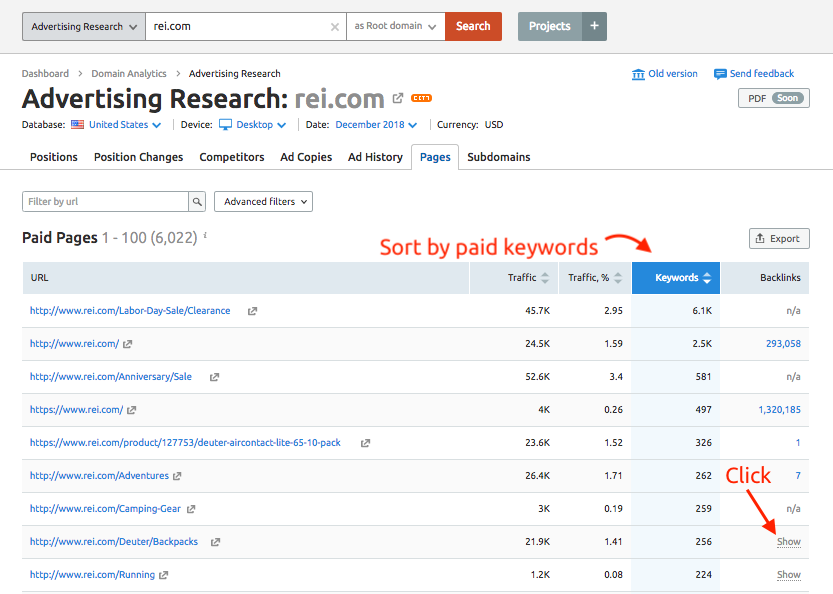Screen dimensions: 833x594
Task: Click the magnifier icon beside URL filter
Action: (198, 202)
